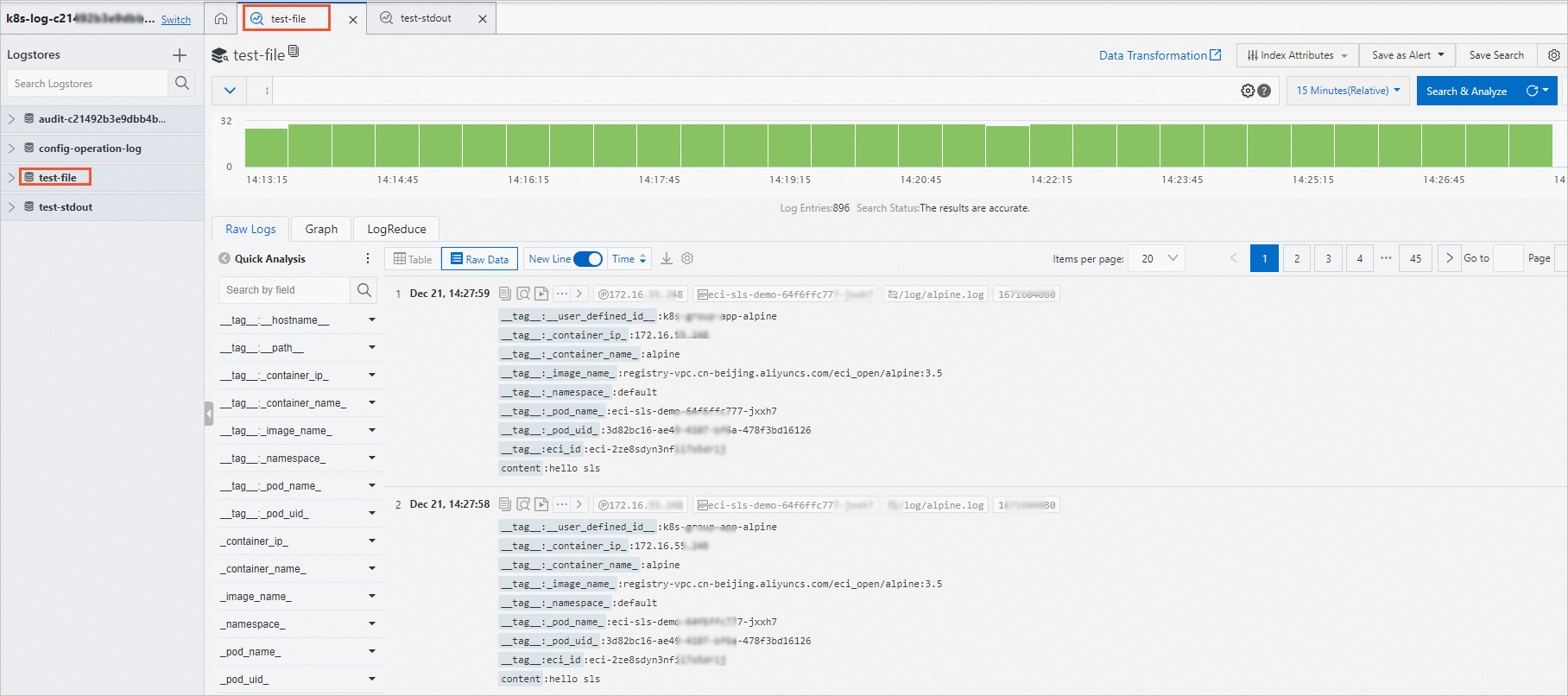Close the test-stdout tab
Viewport: 1568px width, 696px height.
pyautogui.click(x=483, y=19)
